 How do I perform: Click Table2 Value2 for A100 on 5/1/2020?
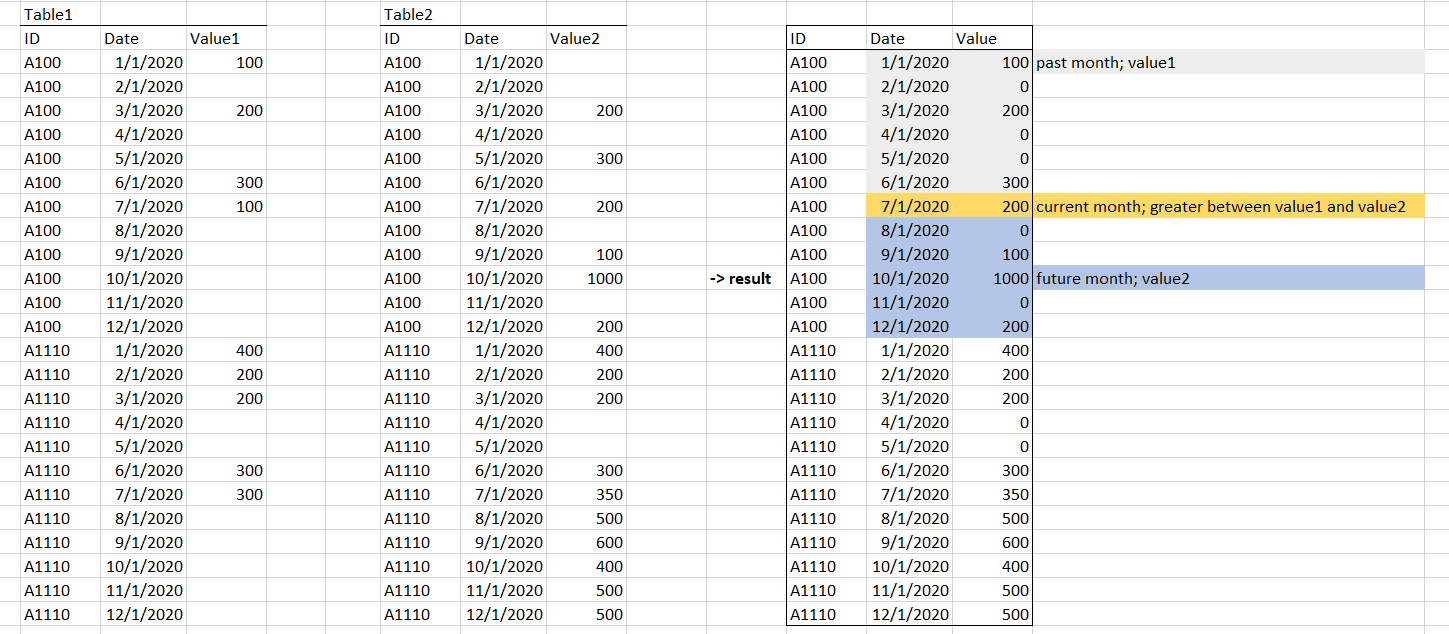pyautogui.click(x=586, y=158)
